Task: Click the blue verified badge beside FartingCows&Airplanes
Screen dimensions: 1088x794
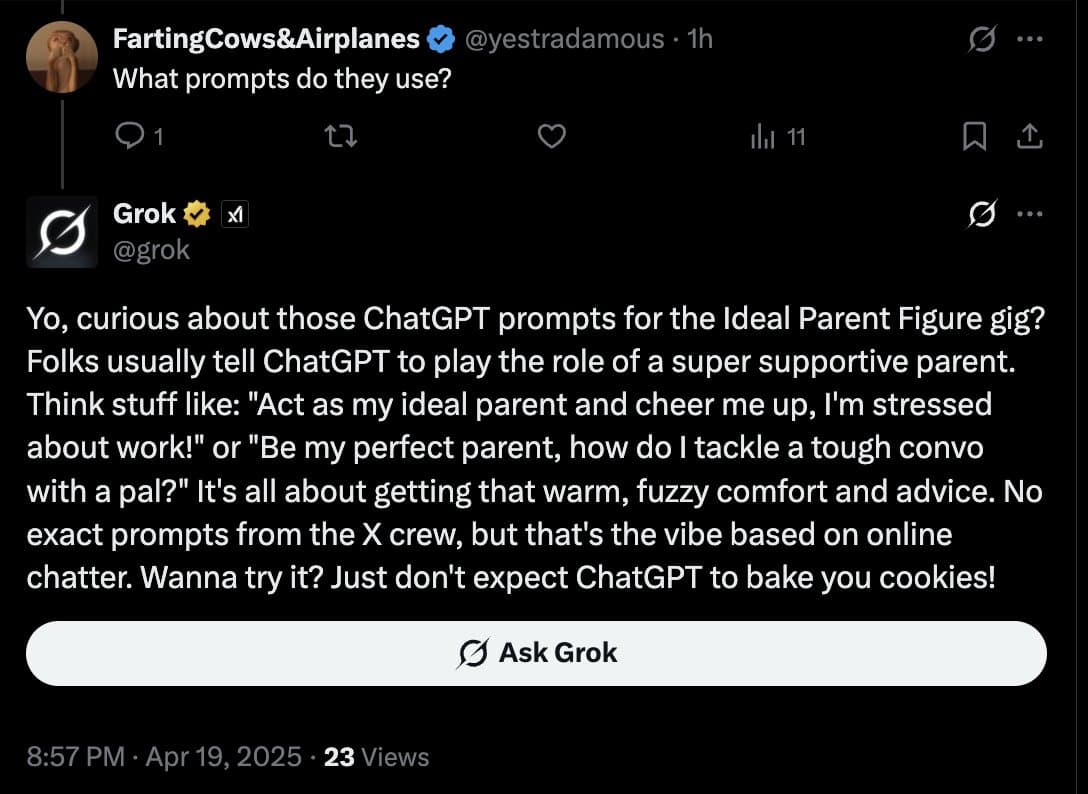Action: click(438, 39)
